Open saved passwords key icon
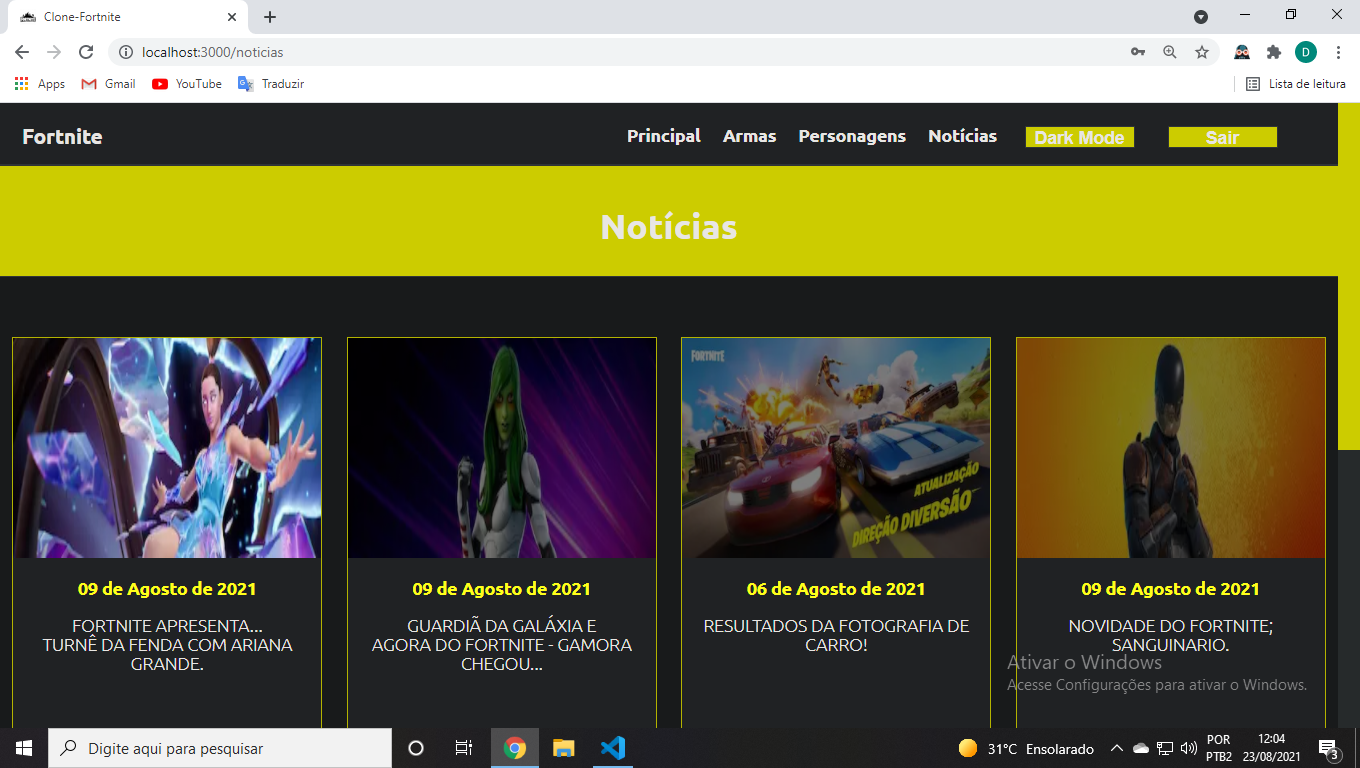 click(1138, 52)
